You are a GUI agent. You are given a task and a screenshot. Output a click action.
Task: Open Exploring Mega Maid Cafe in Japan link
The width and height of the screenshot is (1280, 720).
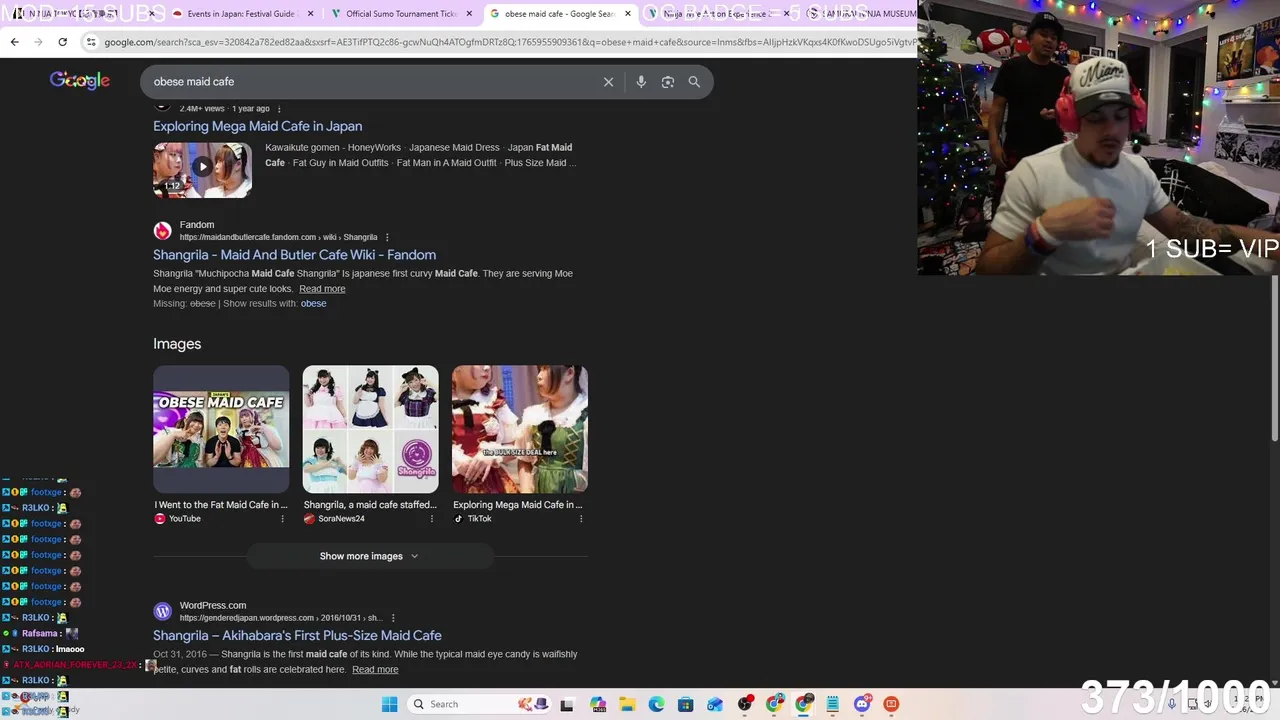click(x=257, y=126)
